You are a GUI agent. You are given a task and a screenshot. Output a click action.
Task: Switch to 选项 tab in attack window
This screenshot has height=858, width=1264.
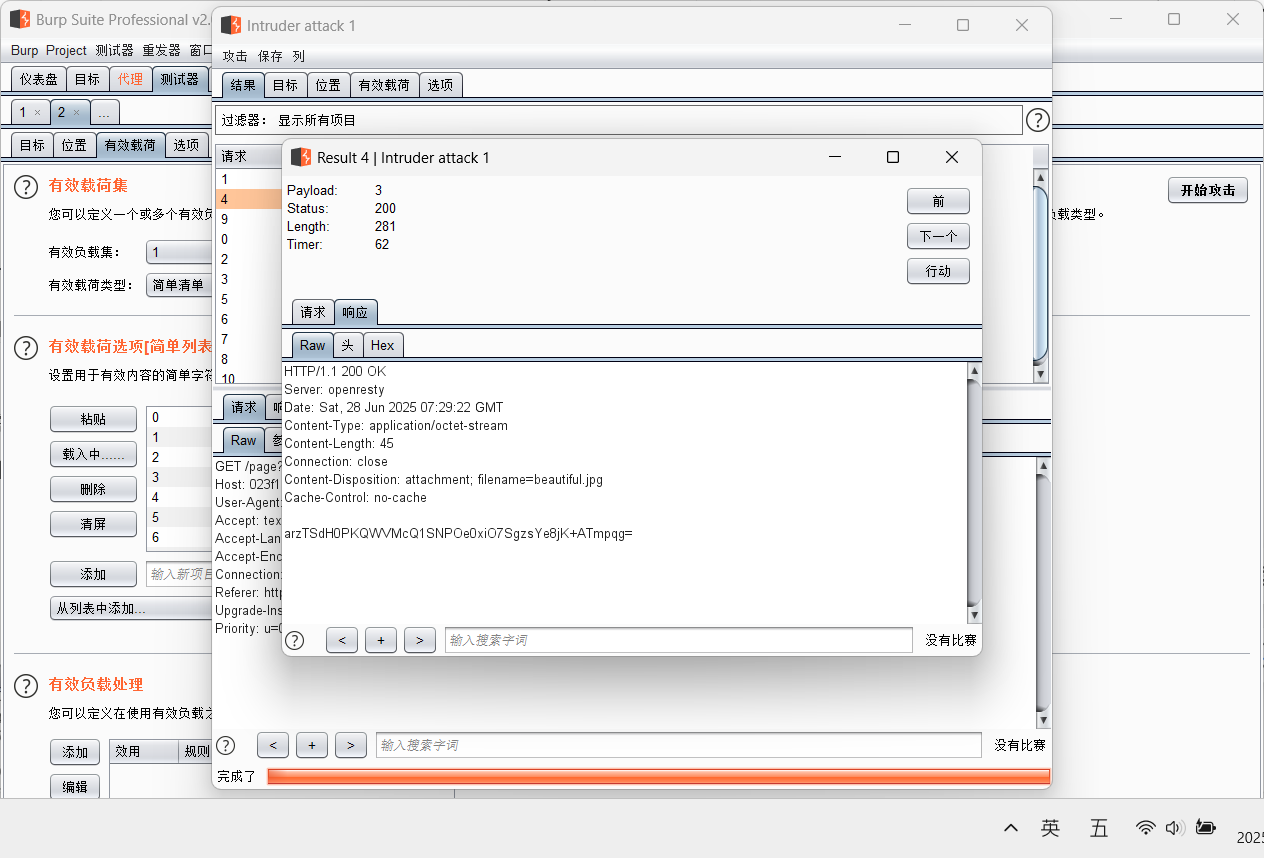tap(440, 85)
